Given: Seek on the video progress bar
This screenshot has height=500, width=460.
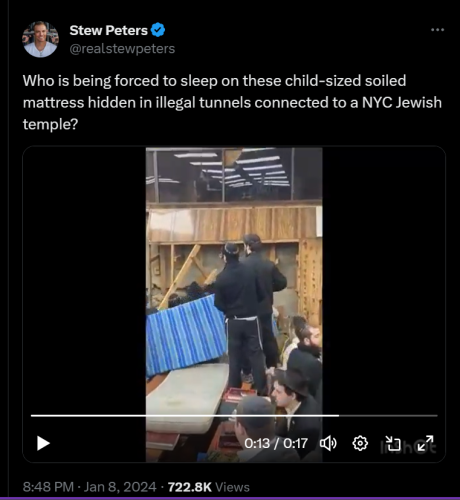Looking at the screenshot, I should tap(234, 416).
